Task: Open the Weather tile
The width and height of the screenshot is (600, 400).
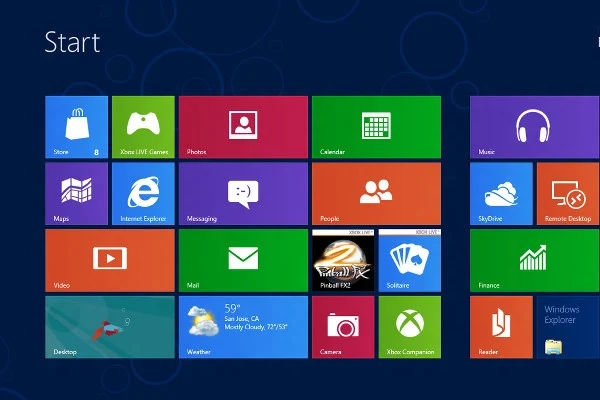Action: click(x=243, y=327)
